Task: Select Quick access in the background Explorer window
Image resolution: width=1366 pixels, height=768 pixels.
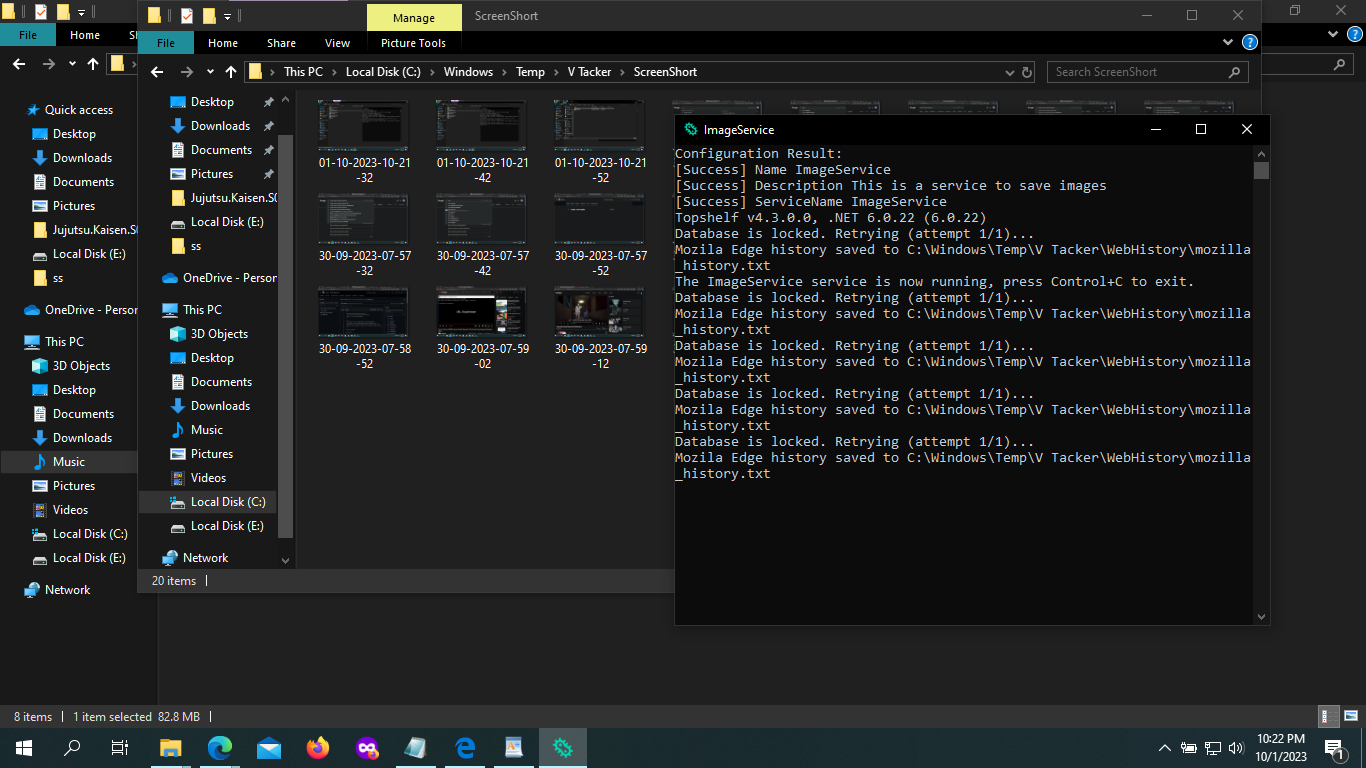Action: 78,110
